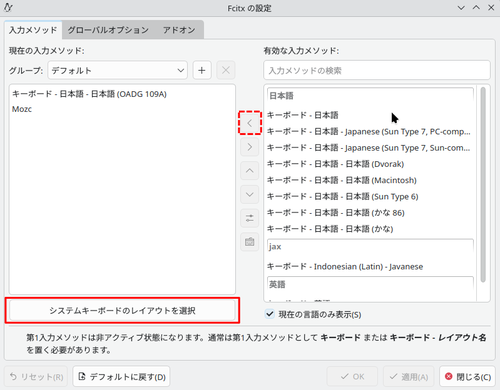Select キーボード - 日本語 - 日本語 (Dvorak)
The height and width of the screenshot is (390, 500).
(370, 164)
